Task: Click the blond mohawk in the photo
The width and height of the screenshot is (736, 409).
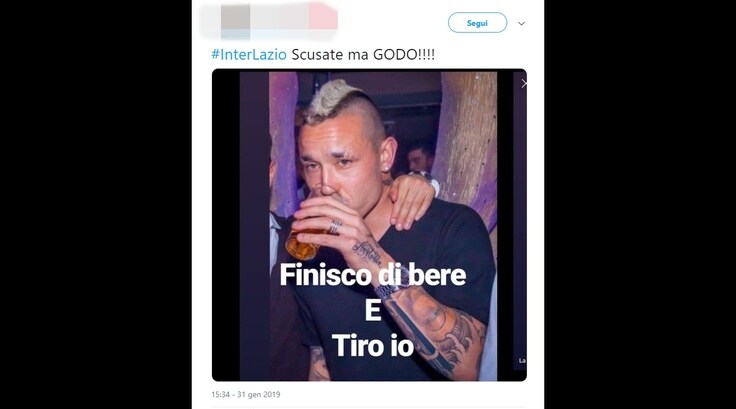Action: tap(333, 101)
